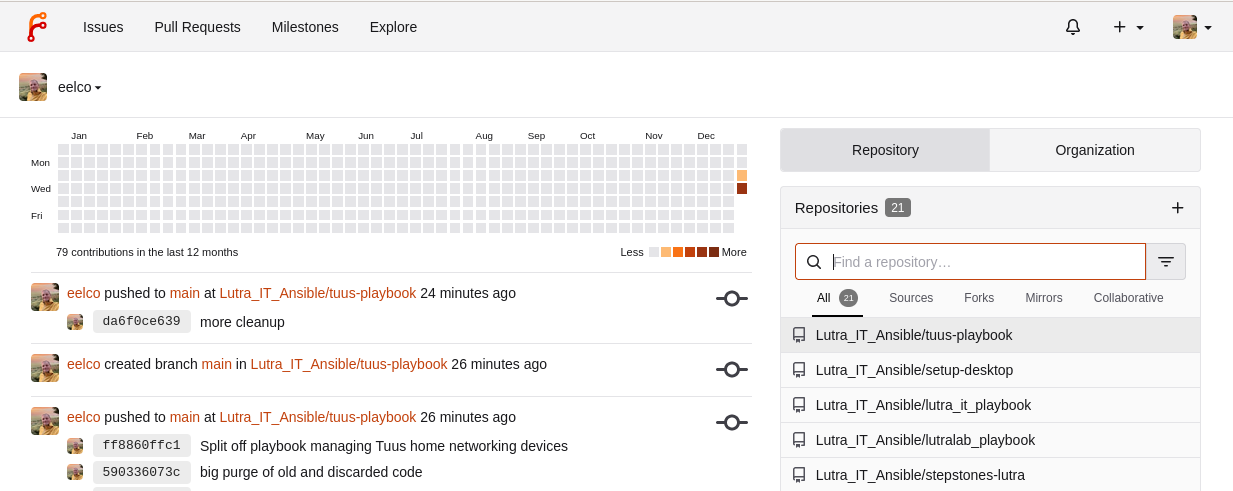
Task: Click the Forgejo logo icon
Action: 37,27
